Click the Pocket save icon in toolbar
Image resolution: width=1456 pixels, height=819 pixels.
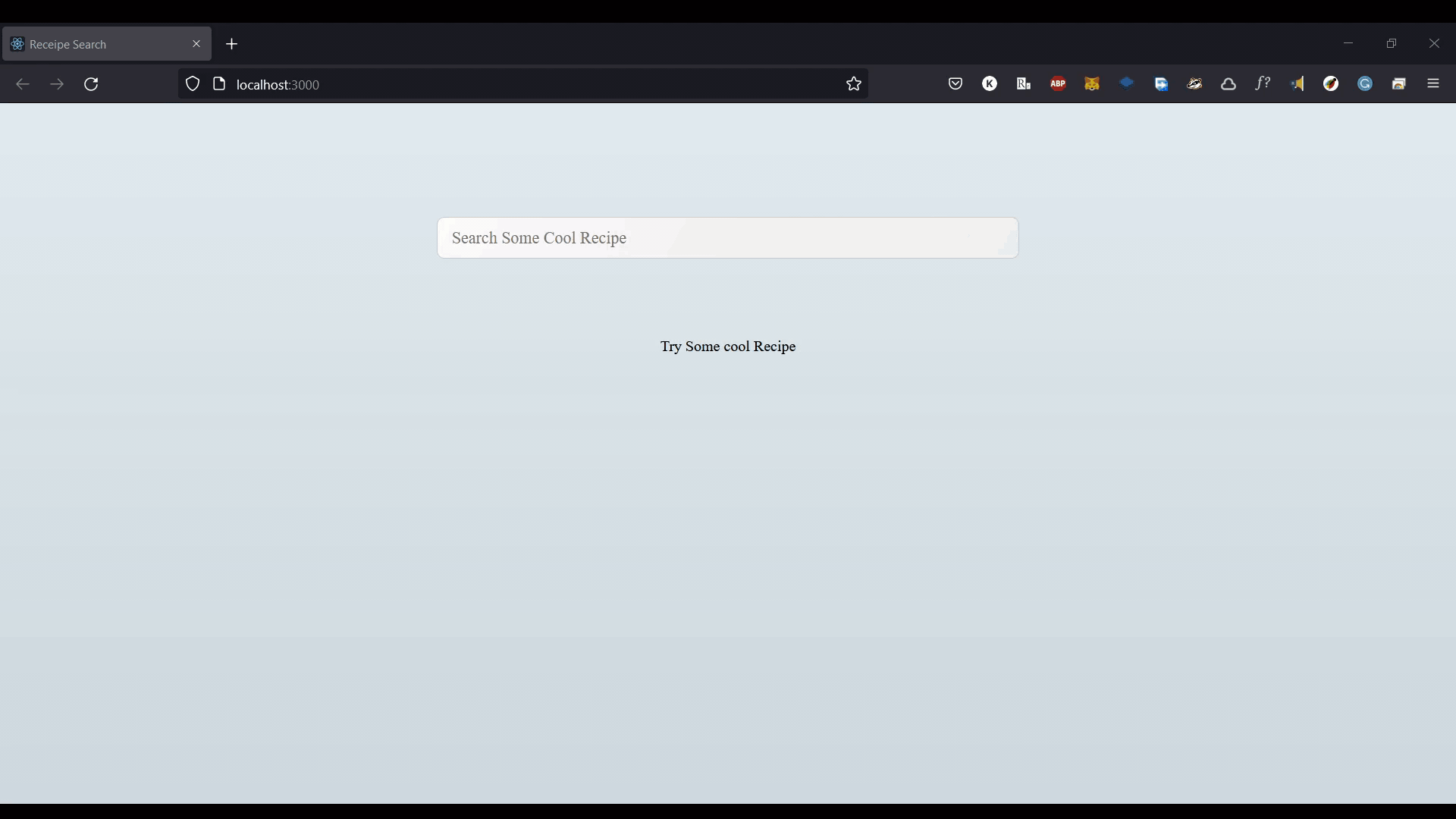point(956,83)
